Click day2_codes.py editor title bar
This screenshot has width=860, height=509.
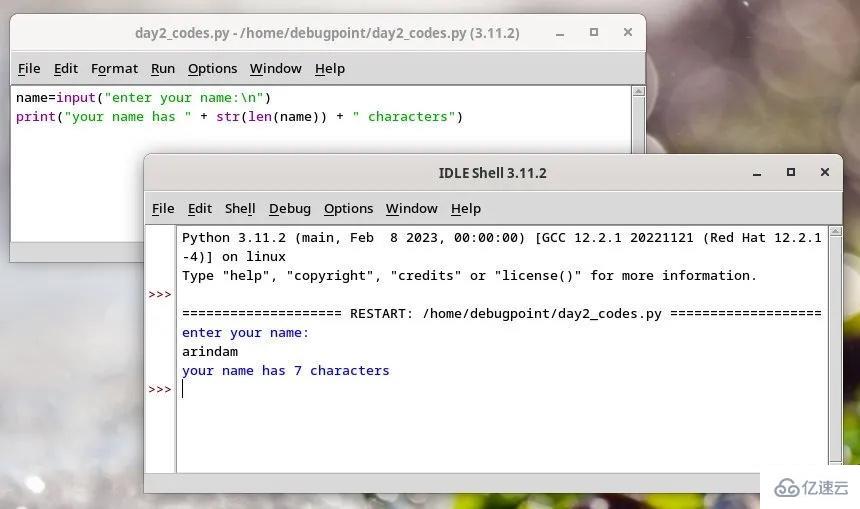click(327, 33)
